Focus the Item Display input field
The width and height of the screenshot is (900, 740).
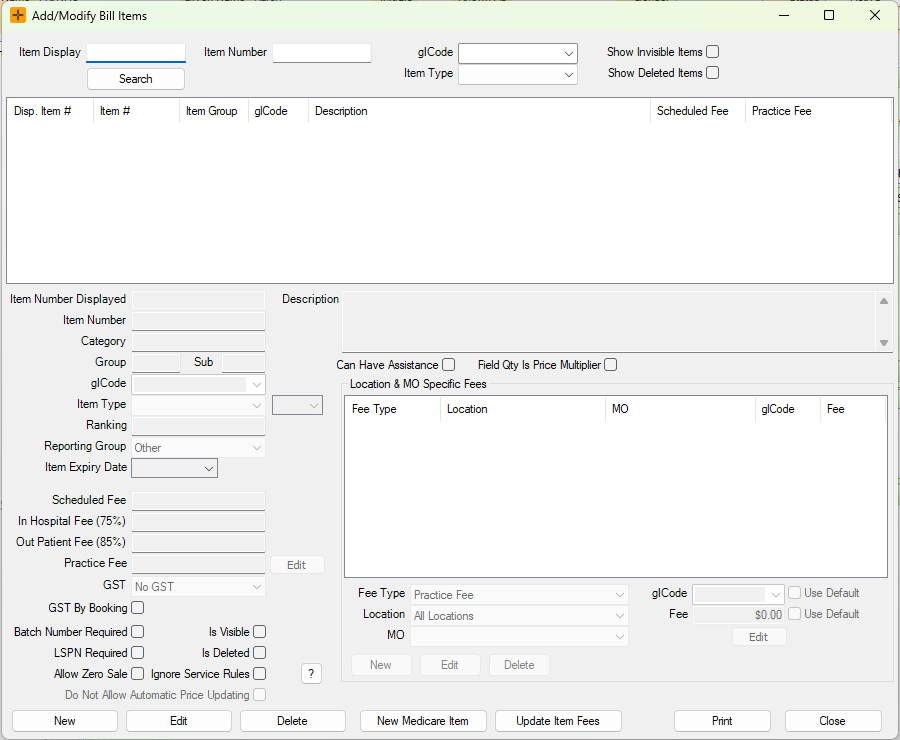[x=136, y=52]
